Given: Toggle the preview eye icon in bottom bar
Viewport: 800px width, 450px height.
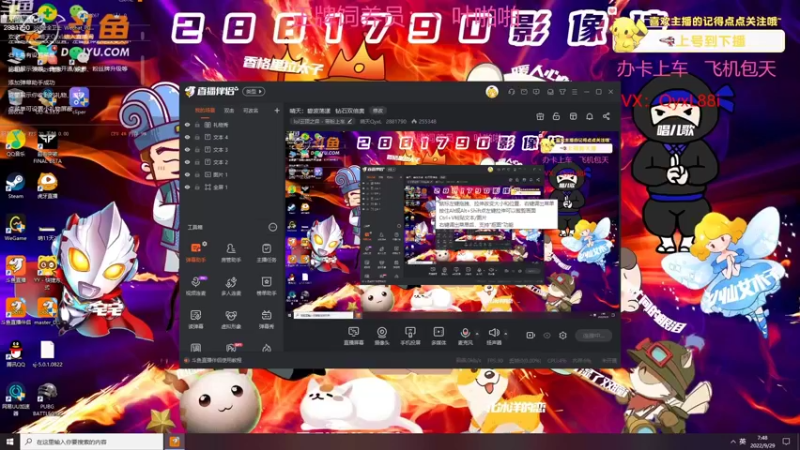Looking at the screenshot, I should 547,335.
